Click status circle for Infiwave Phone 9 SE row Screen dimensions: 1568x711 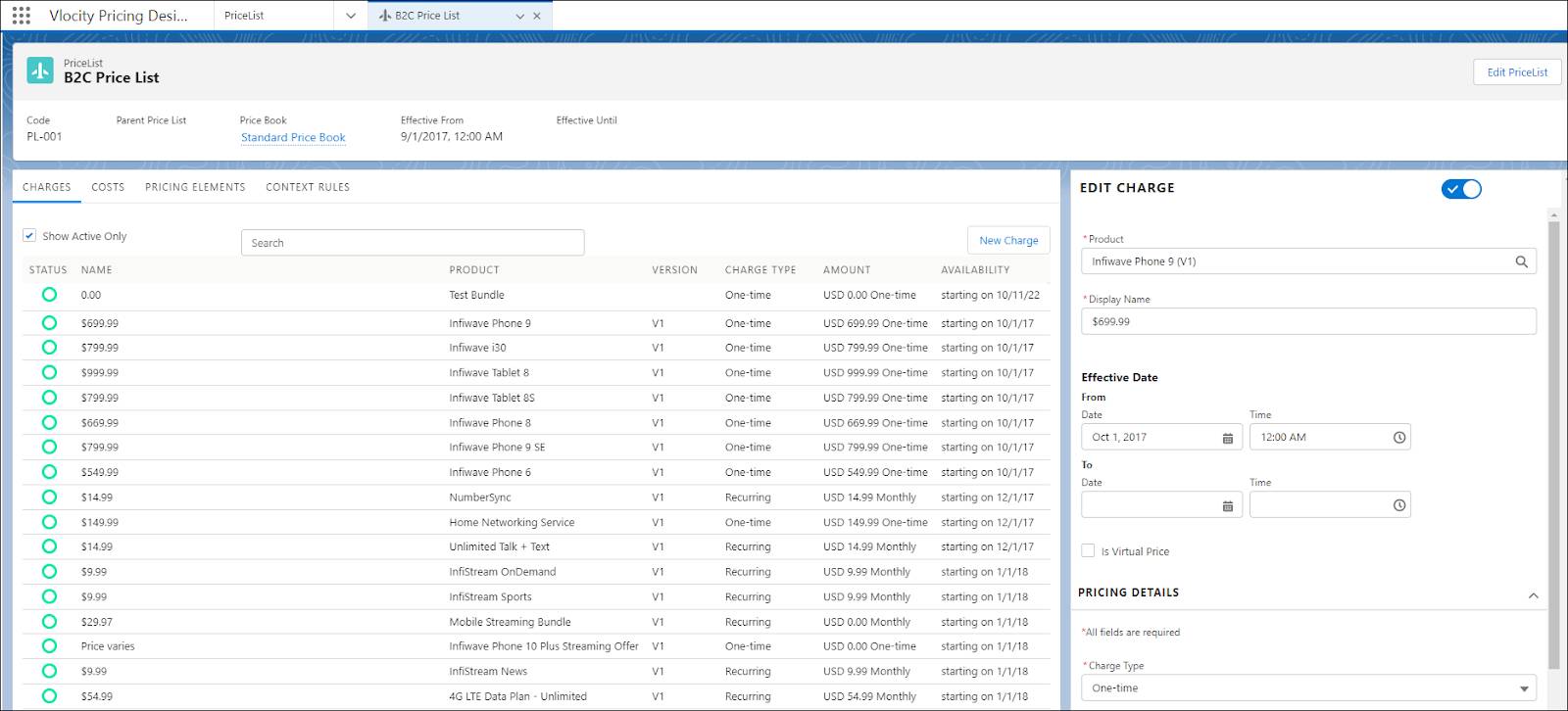click(x=49, y=447)
